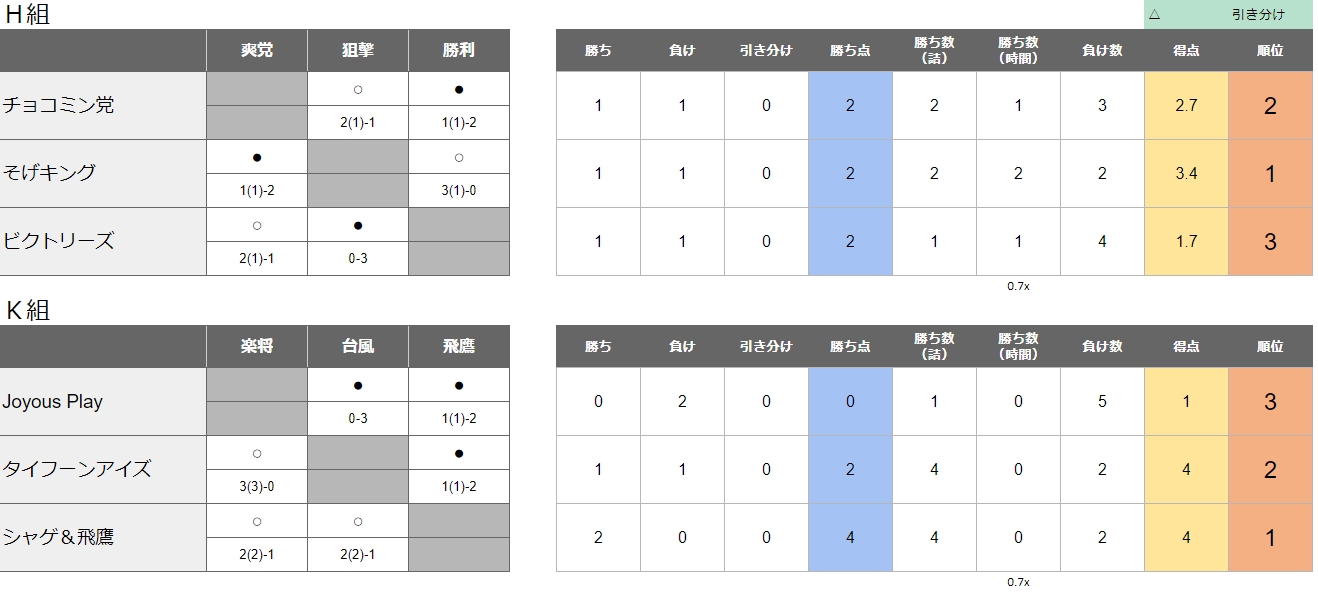Click the 狙撃 column header in H組
The height and width of the screenshot is (595, 1318).
358,50
